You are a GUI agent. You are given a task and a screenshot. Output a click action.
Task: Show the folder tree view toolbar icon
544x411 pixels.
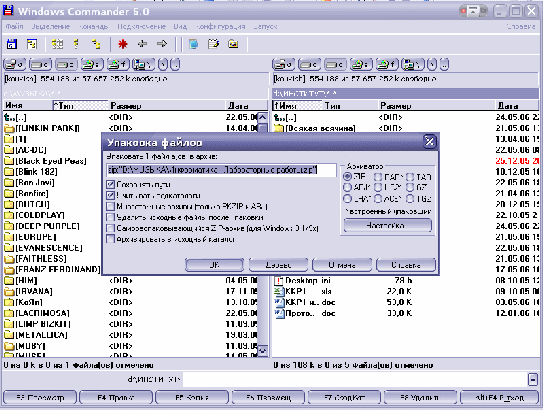96,44
